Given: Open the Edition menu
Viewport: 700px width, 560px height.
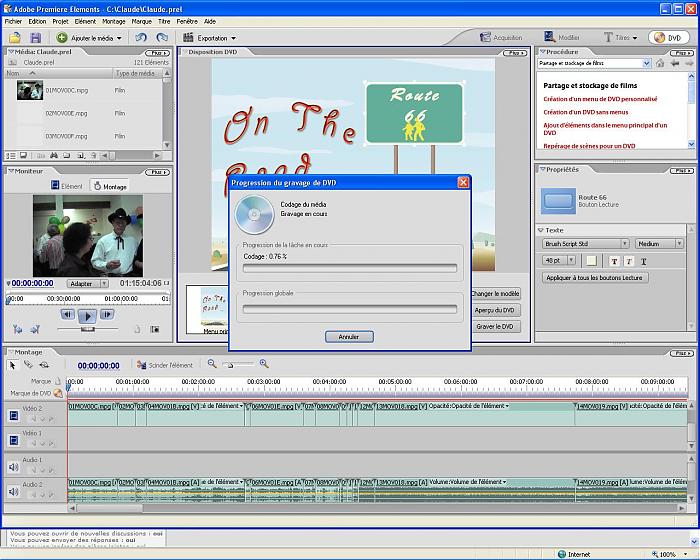Looking at the screenshot, I should [x=37, y=21].
